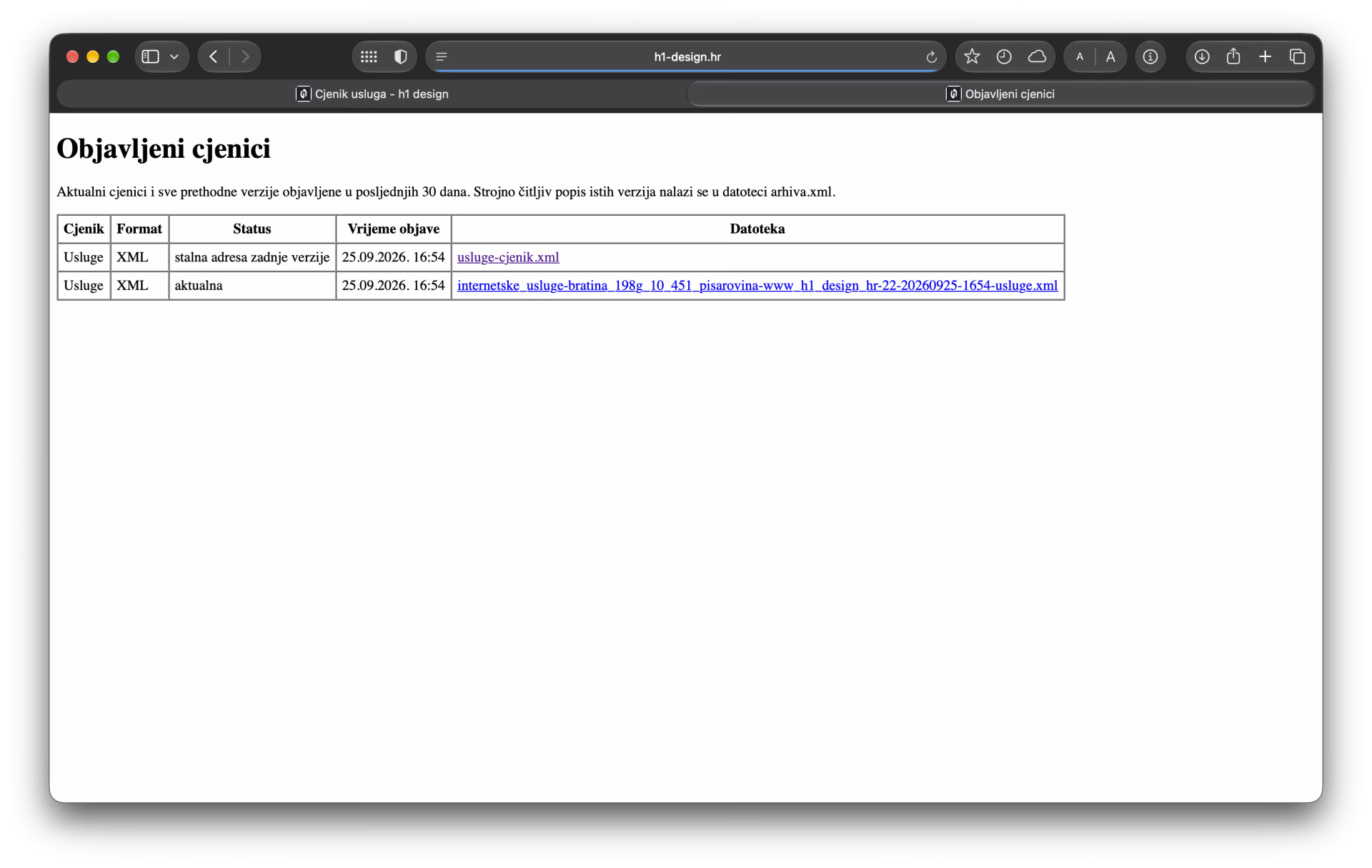1372x868 pixels.
Task: Open the privacy shield report
Action: pos(401,56)
